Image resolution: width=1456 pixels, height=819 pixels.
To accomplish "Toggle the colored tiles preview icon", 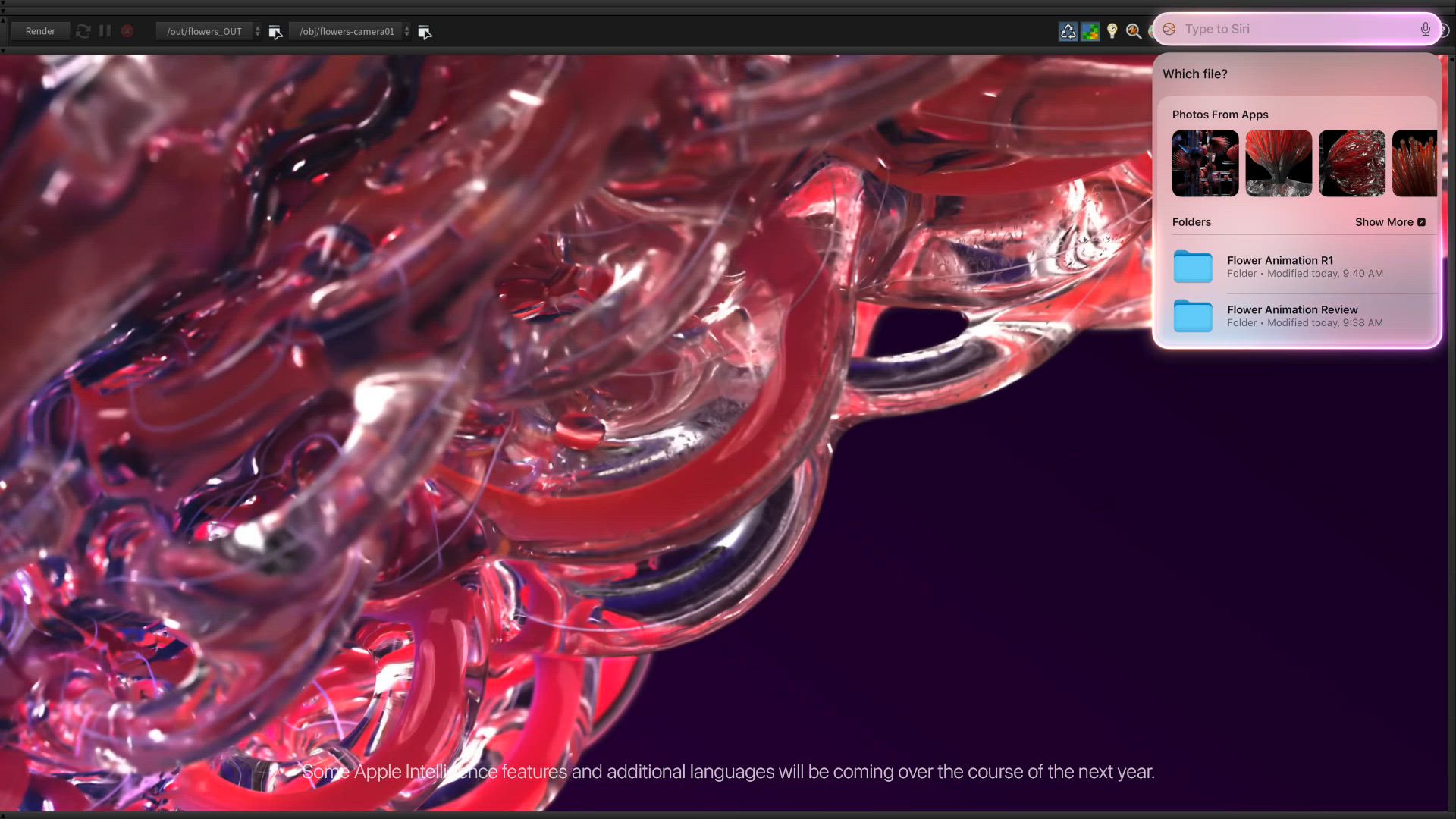I will [1090, 31].
